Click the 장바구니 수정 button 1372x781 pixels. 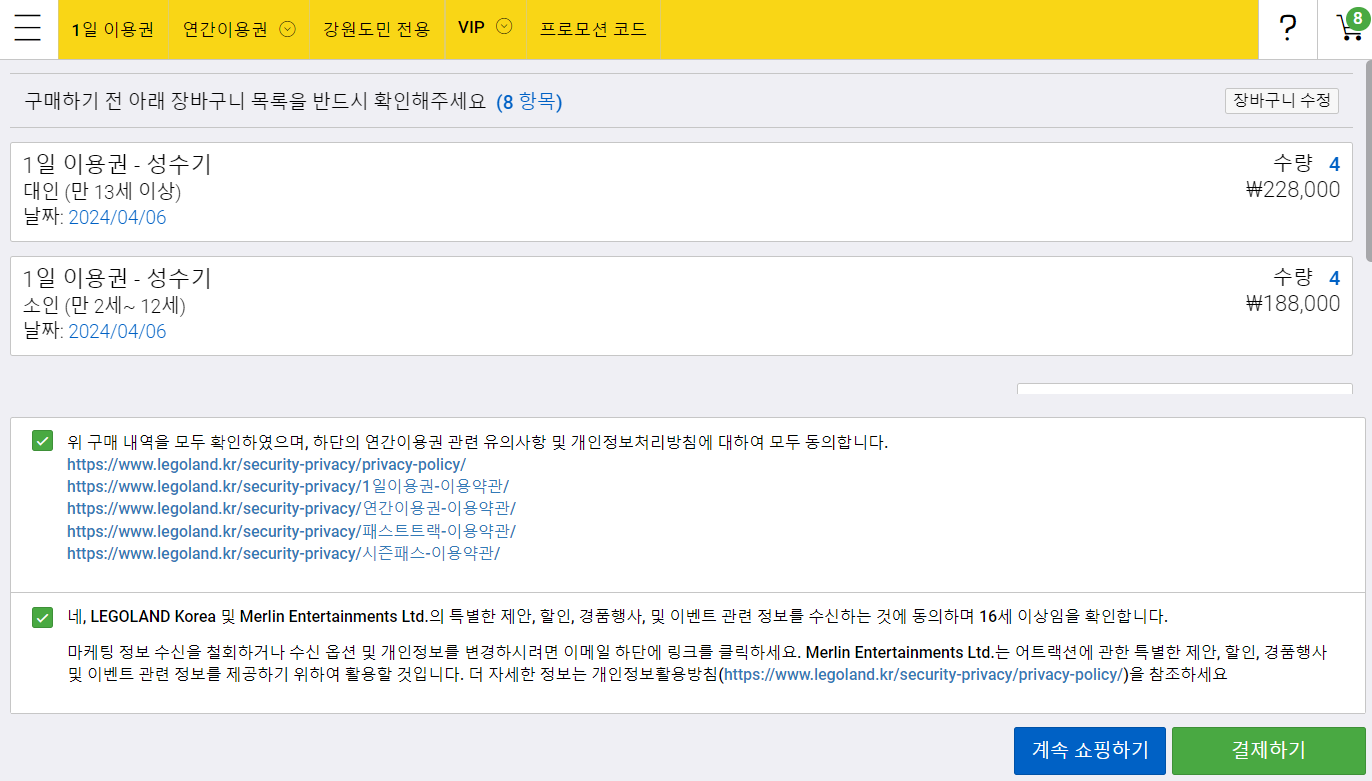point(1281,100)
